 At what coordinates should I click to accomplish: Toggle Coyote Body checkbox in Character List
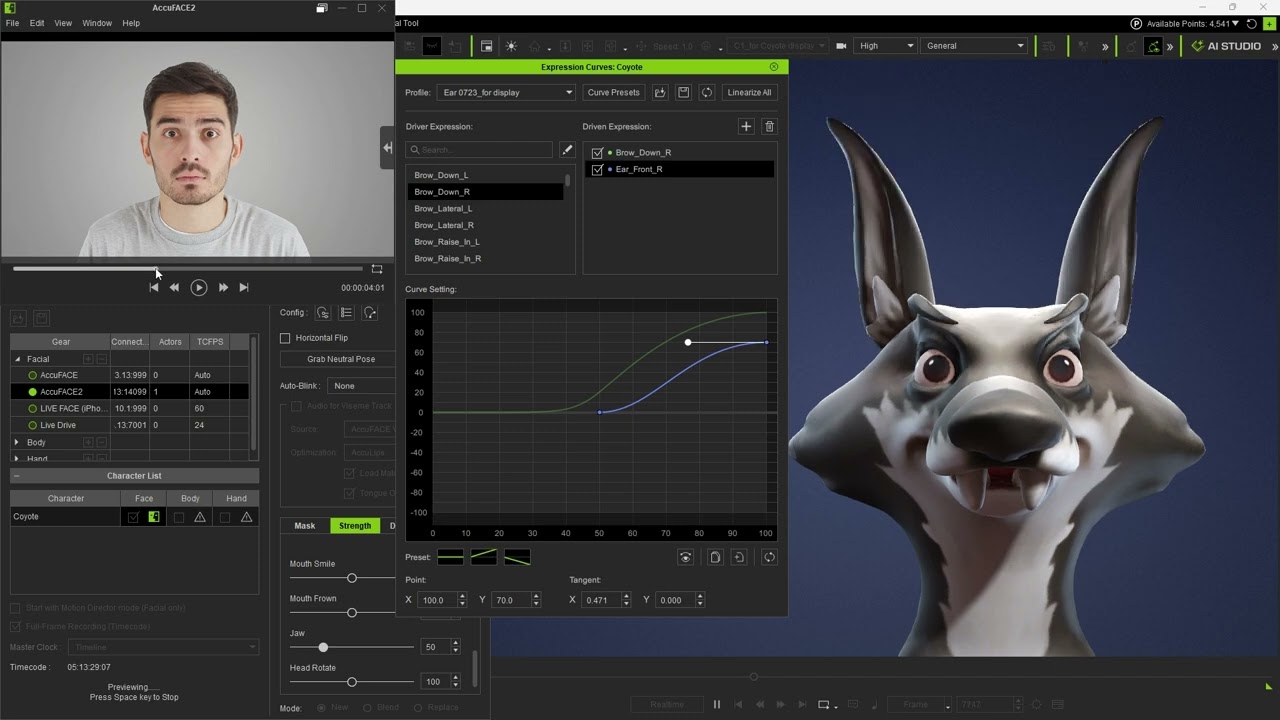point(179,517)
